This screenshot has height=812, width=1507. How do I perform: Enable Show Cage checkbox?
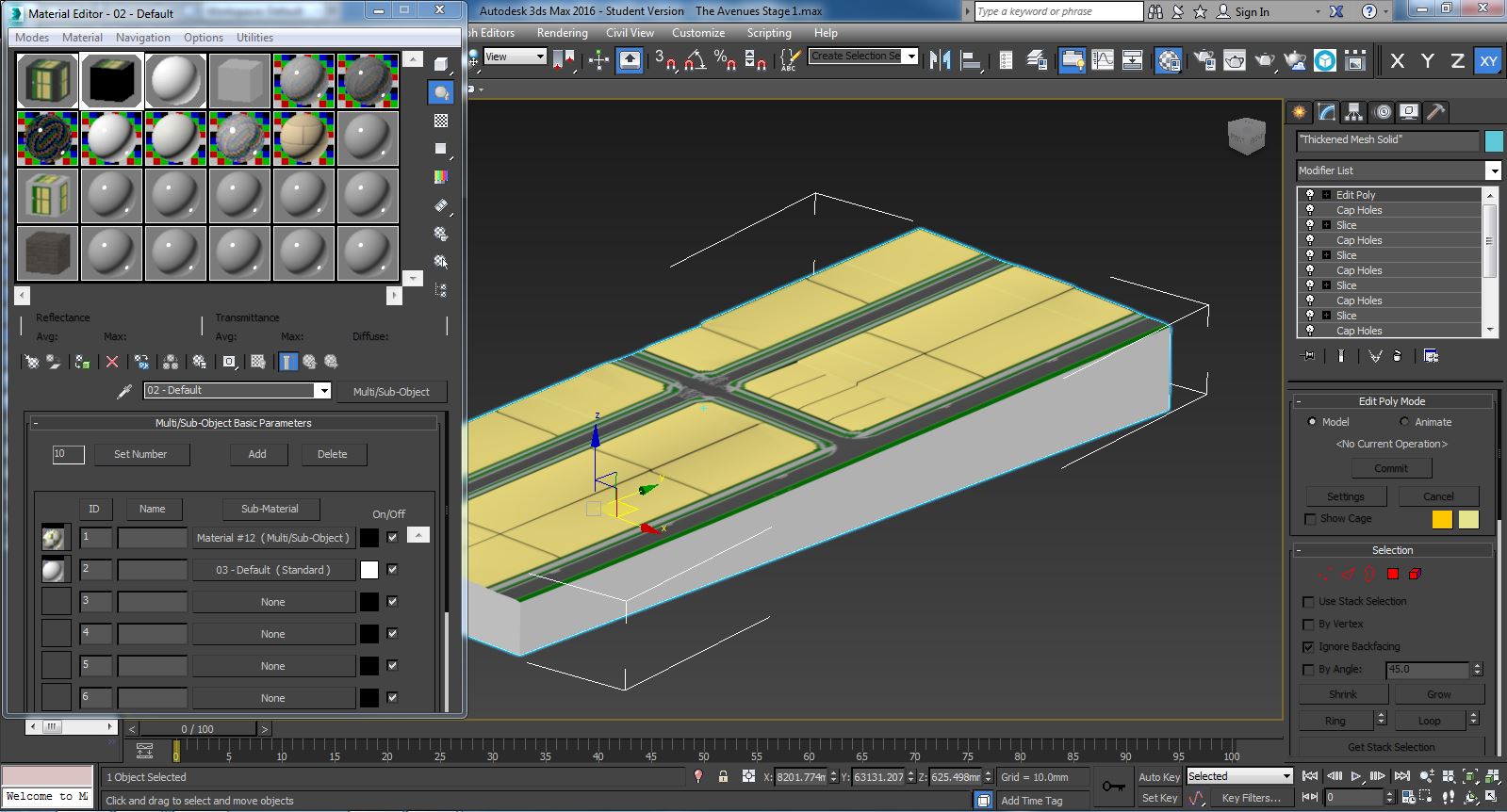pyautogui.click(x=1309, y=519)
